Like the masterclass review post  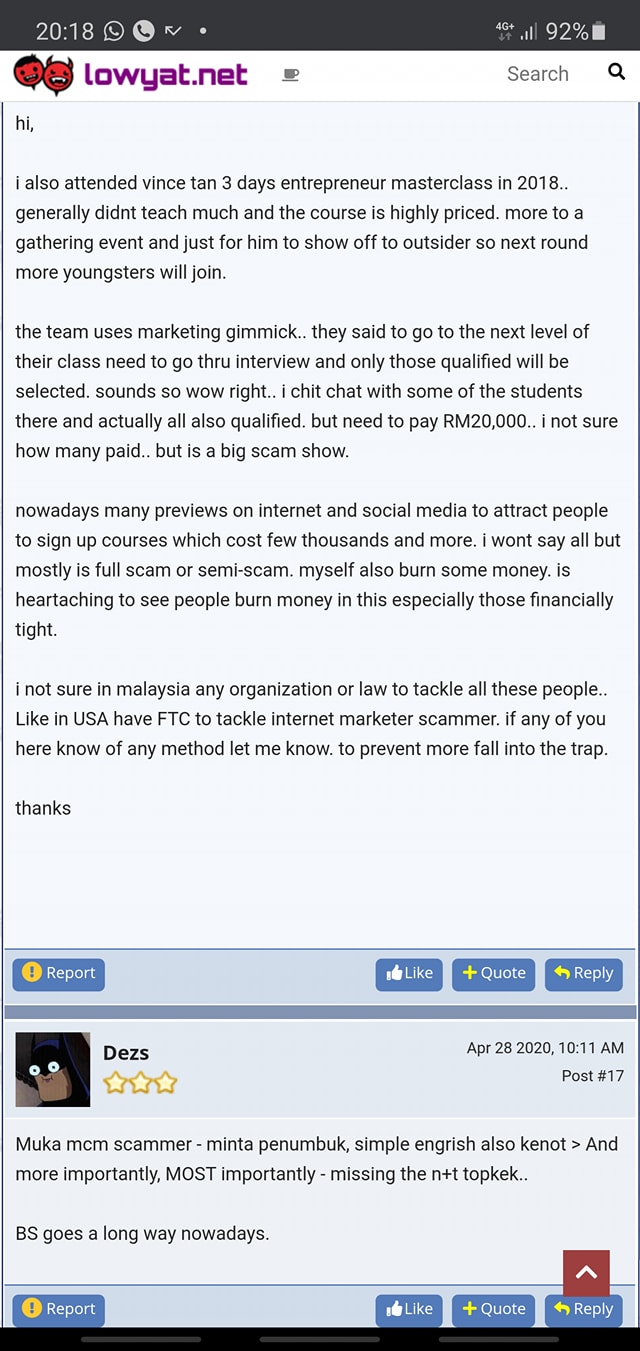[x=409, y=973]
